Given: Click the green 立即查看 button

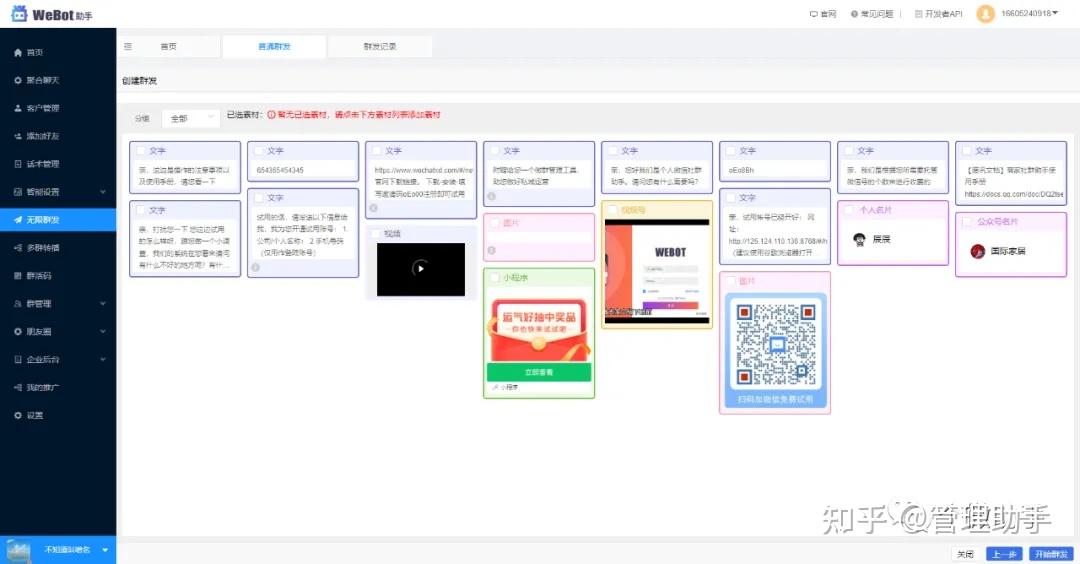Looking at the screenshot, I should 539,373.
